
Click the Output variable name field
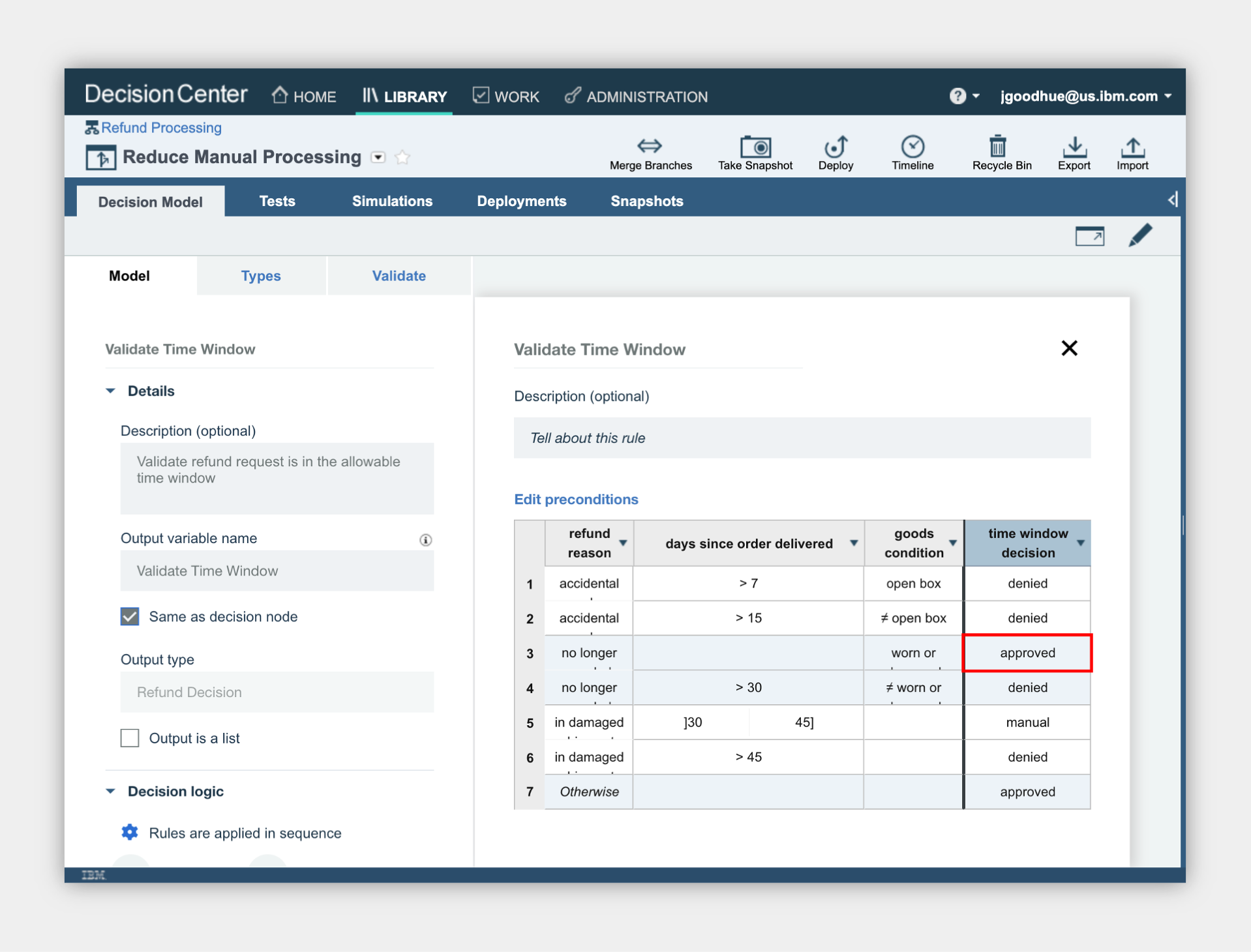(277, 571)
